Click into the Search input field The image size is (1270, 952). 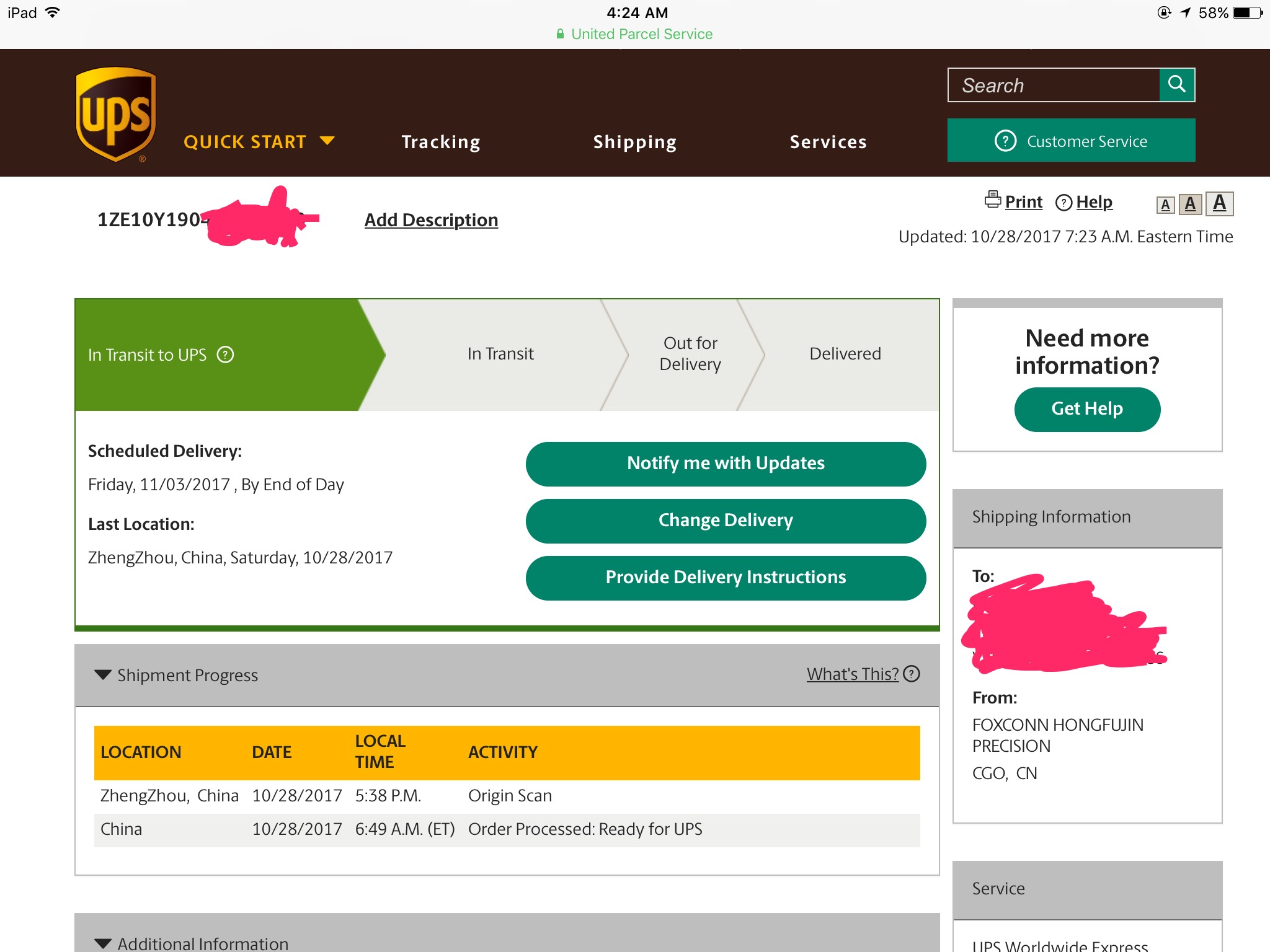1053,86
